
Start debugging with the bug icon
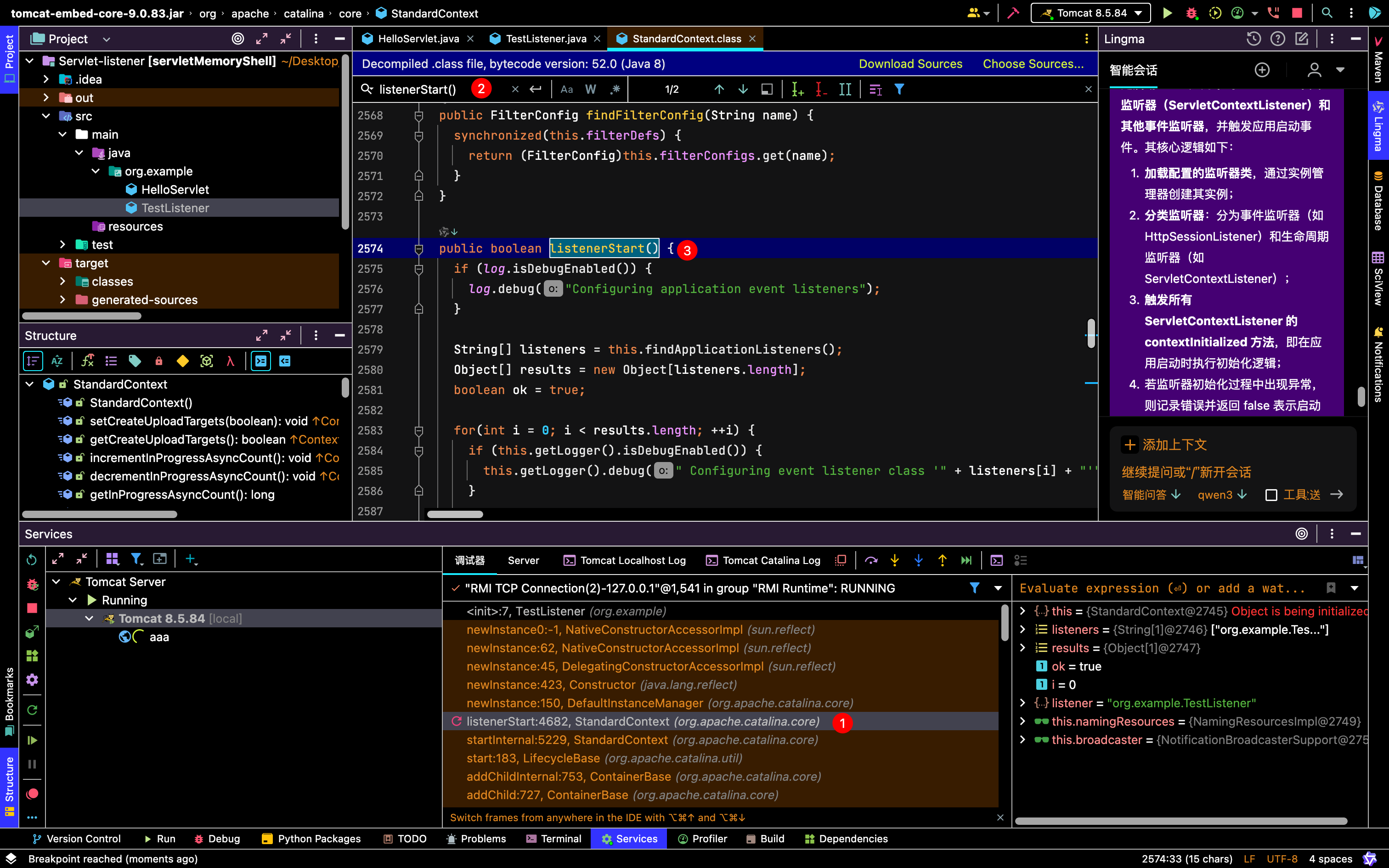click(1191, 13)
